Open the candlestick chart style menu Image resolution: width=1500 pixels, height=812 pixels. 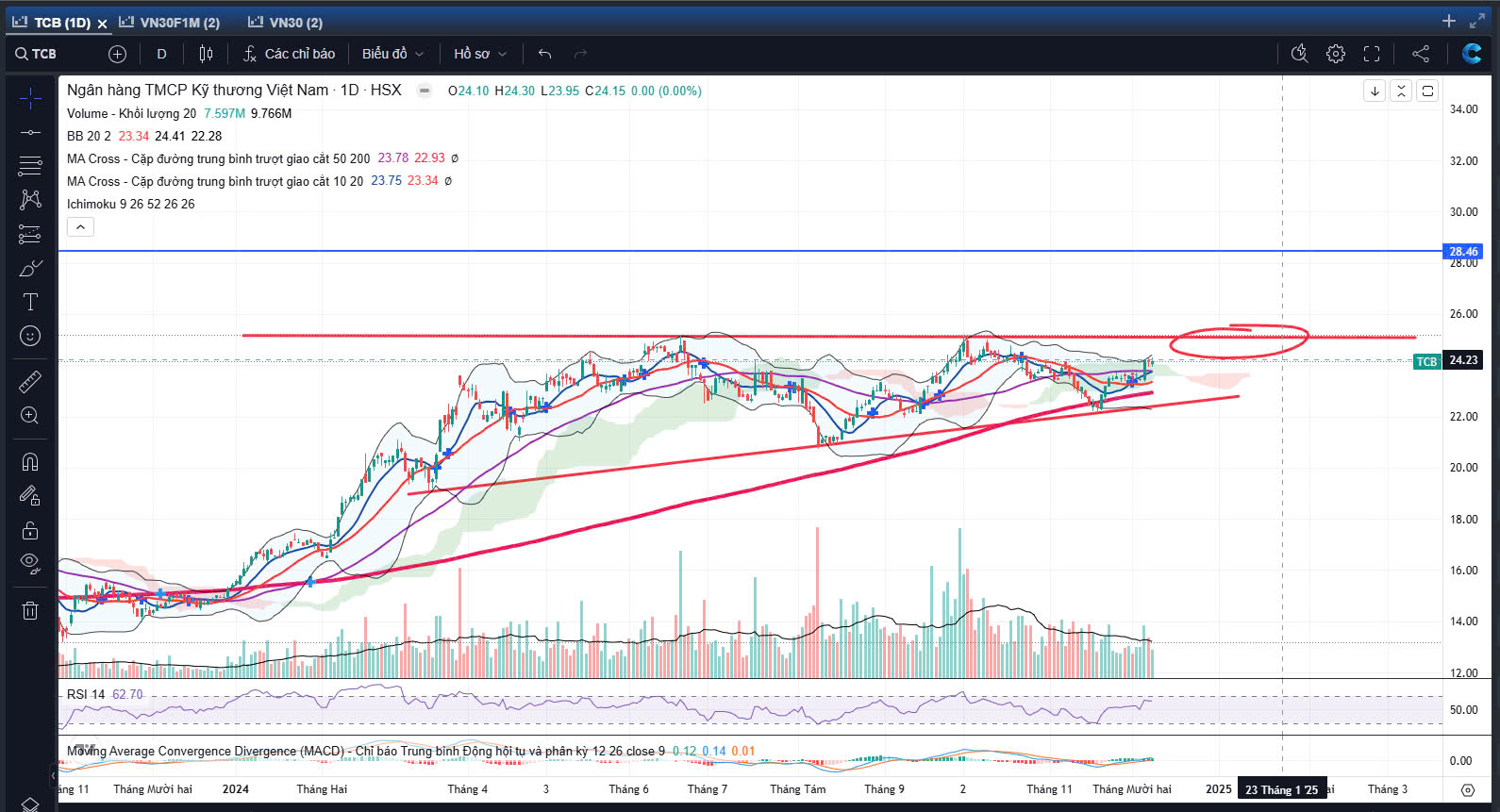pyautogui.click(x=206, y=54)
